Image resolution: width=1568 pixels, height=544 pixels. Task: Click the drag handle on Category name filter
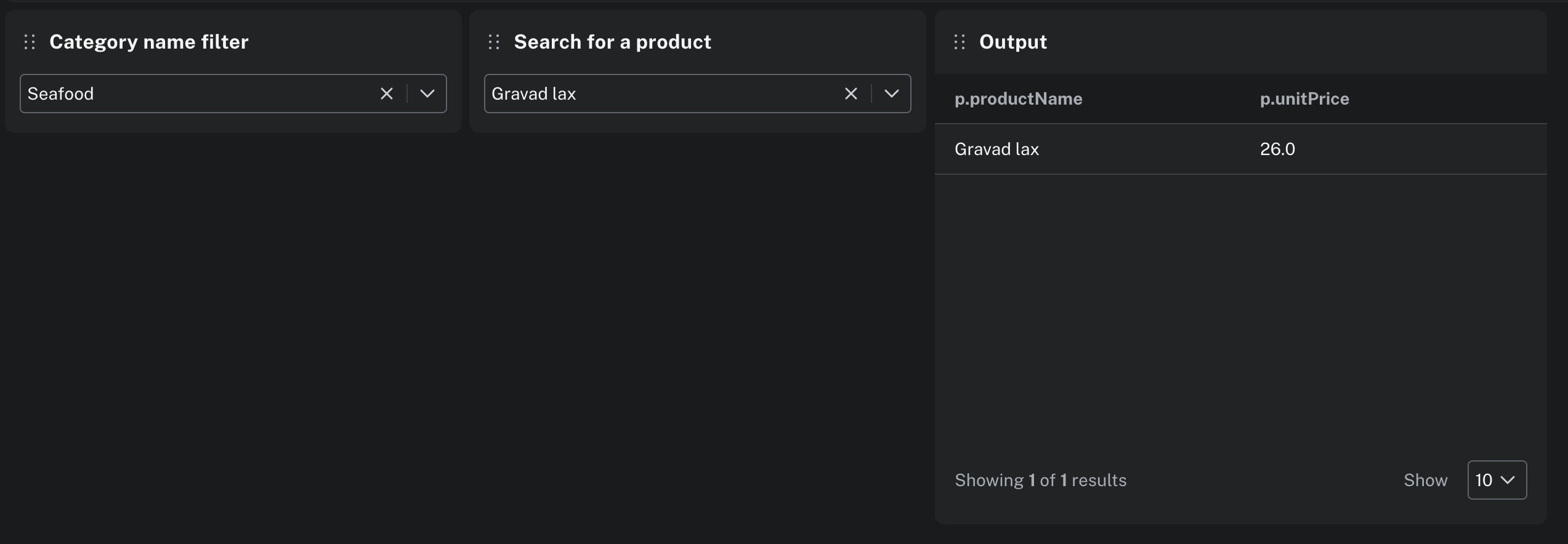29,42
